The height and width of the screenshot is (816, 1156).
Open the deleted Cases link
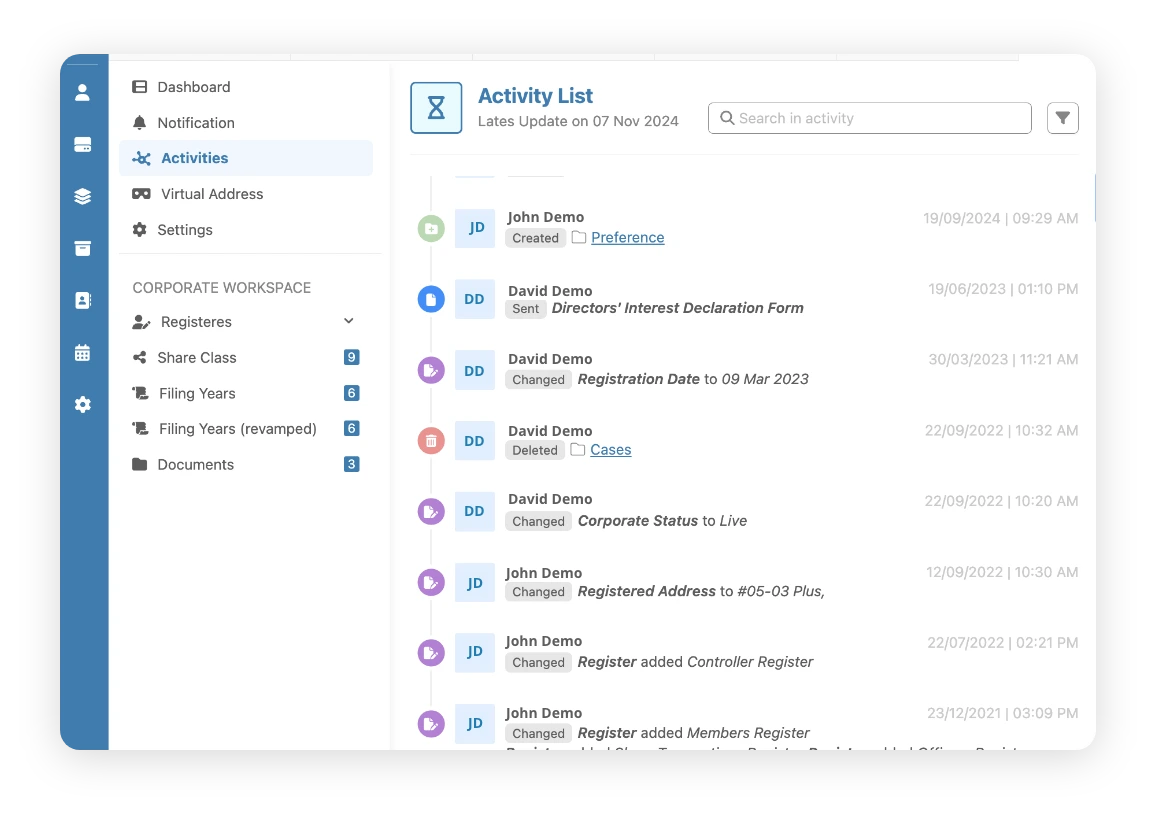point(610,449)
